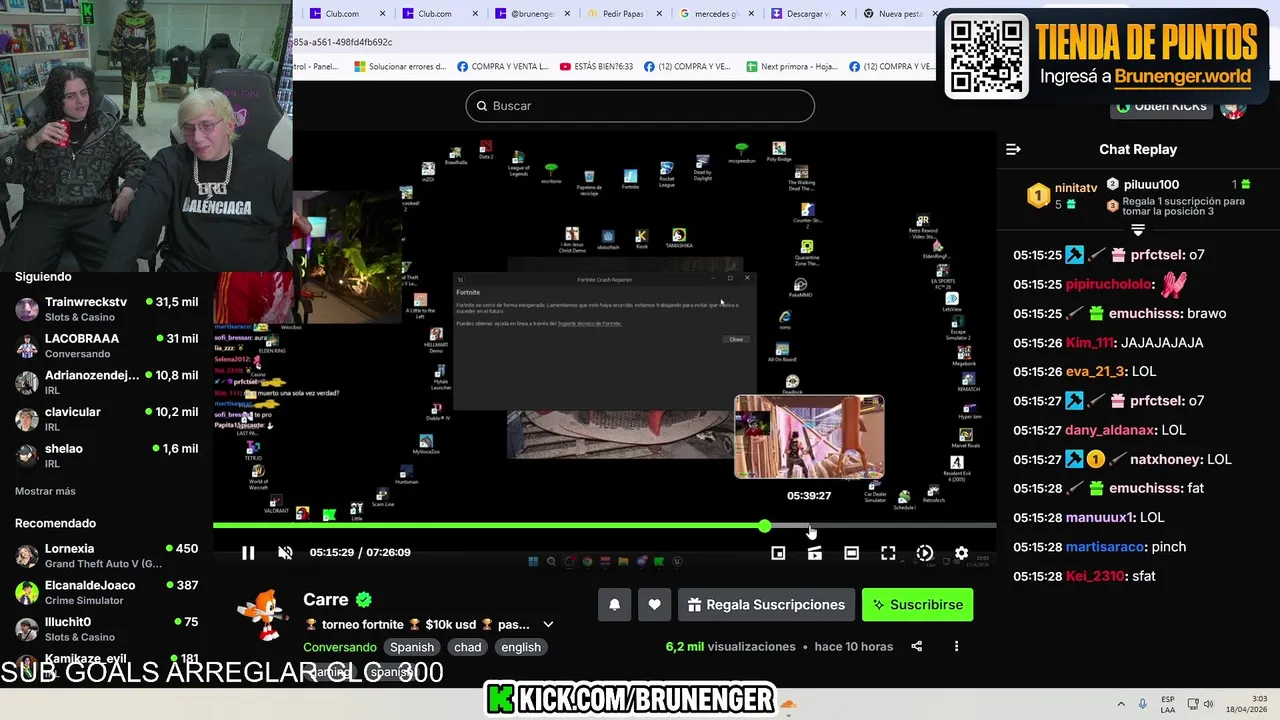Click martisaraco username in chat

click(x=1105, y=547)
